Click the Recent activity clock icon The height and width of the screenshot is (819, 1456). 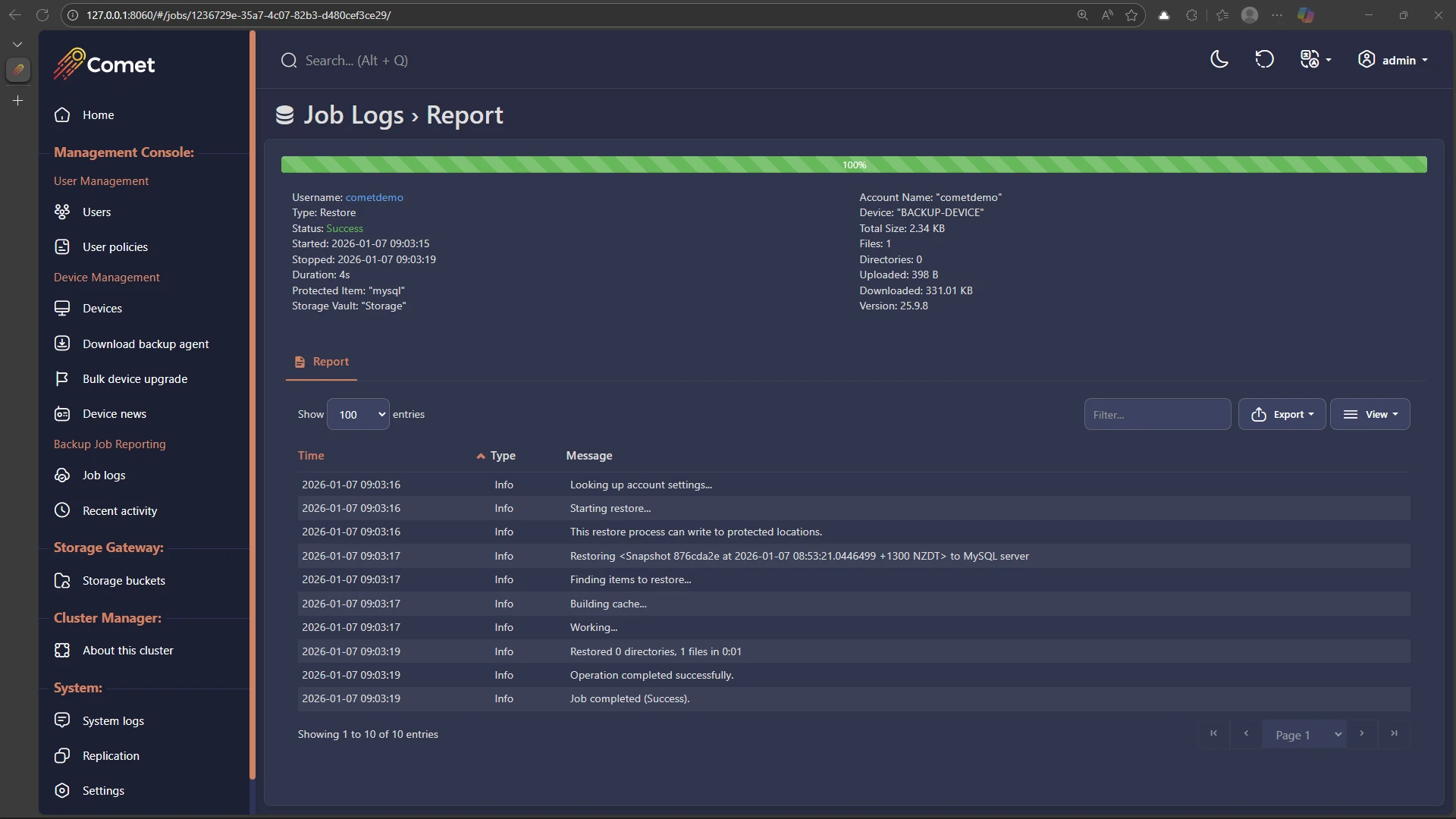tap(62, 510)
